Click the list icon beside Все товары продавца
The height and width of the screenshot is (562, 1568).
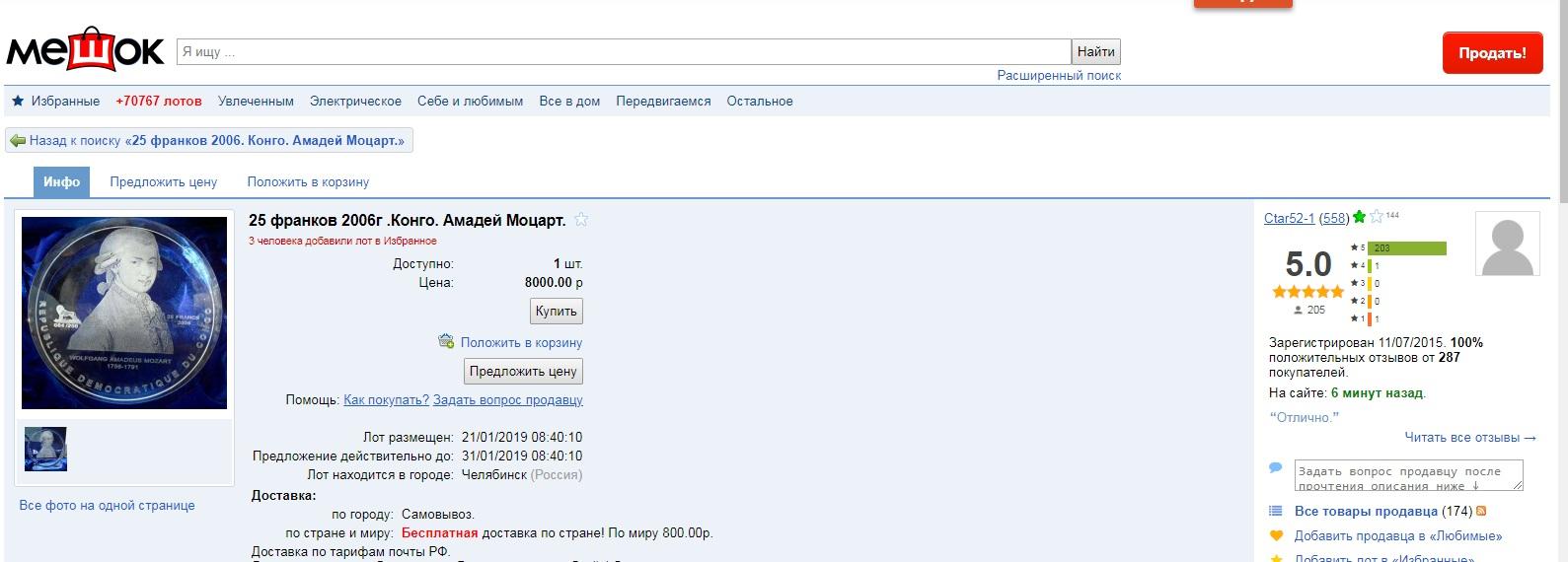[x=1276, y=511]
